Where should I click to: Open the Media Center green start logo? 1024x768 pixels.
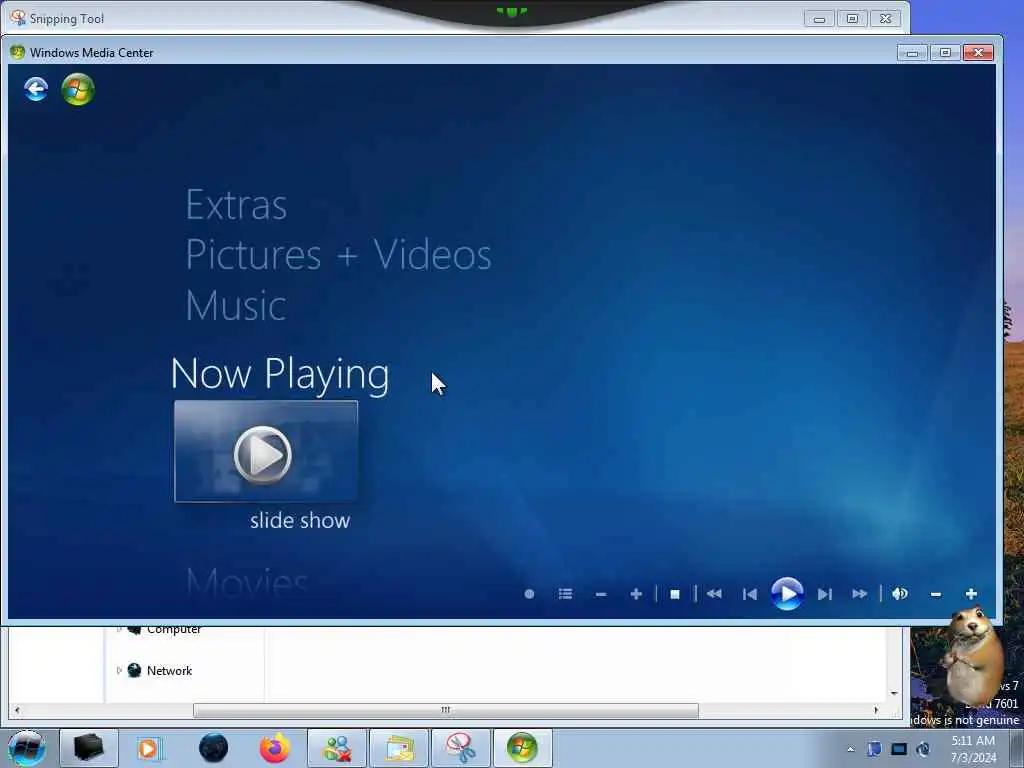tap(78, 89)
